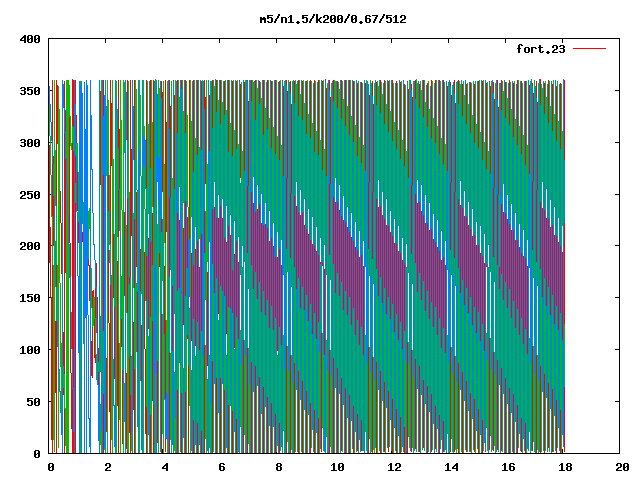Click y-axis label 150
640x480 pixels.
coord(30,298)
